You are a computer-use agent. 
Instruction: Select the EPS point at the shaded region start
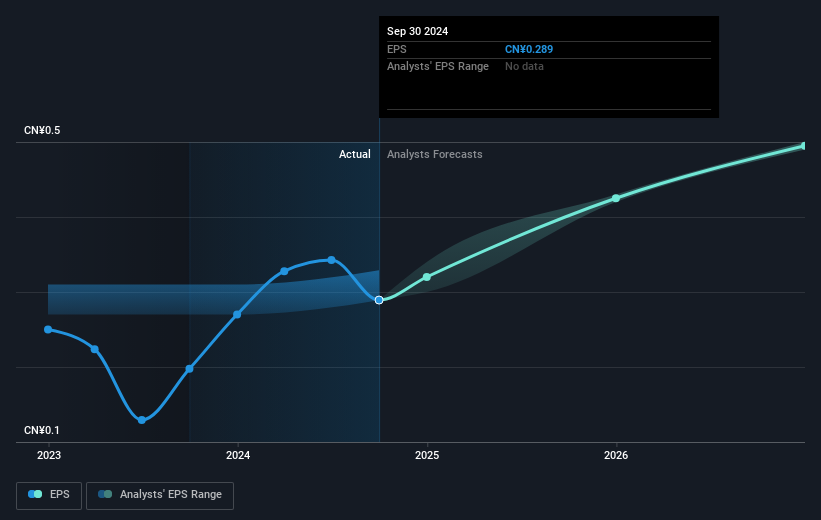[190, 369]
